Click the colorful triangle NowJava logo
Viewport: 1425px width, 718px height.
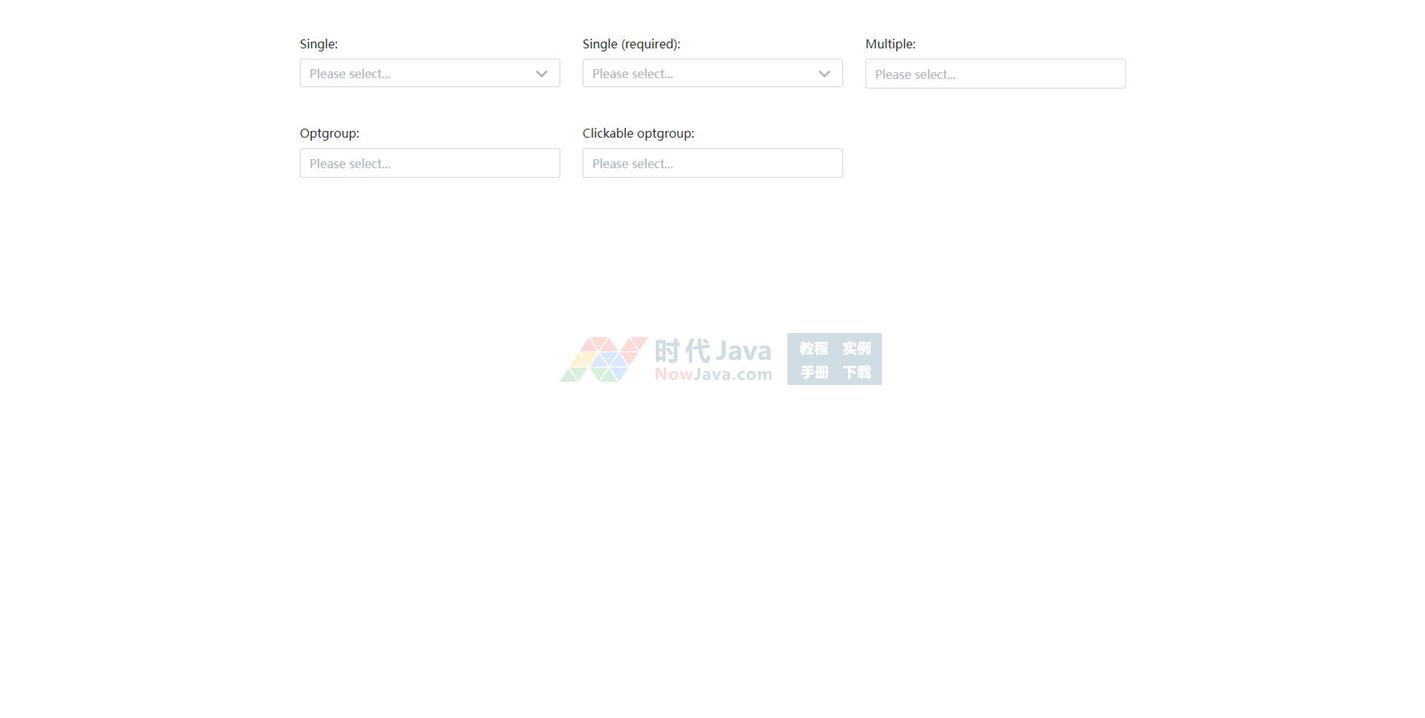(603, 359)
